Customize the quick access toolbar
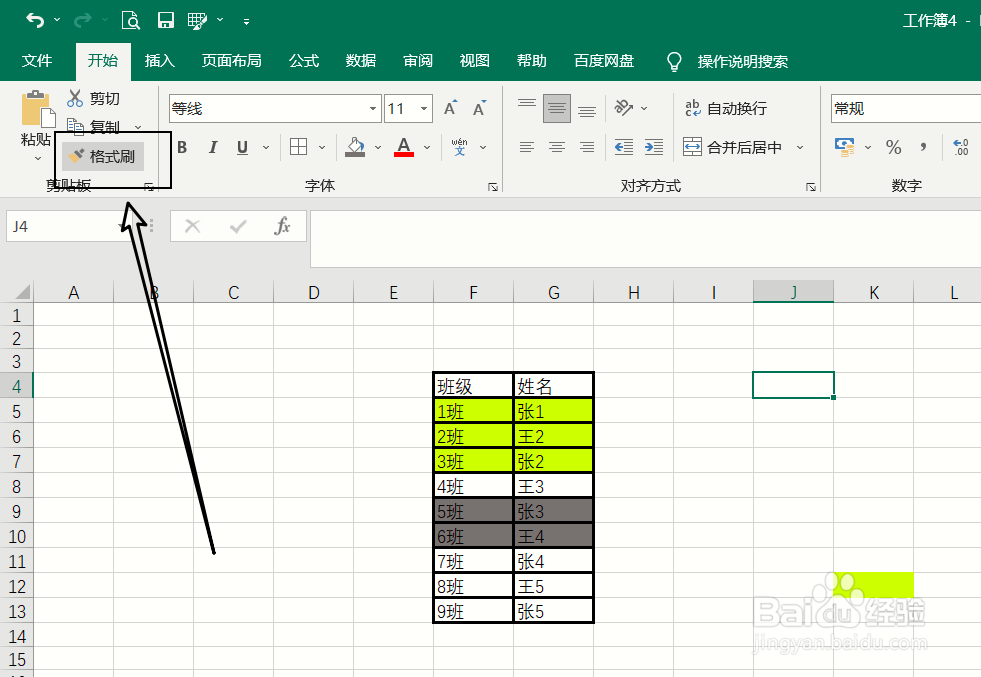Screen dimensions: 981x677 [247, 21]
